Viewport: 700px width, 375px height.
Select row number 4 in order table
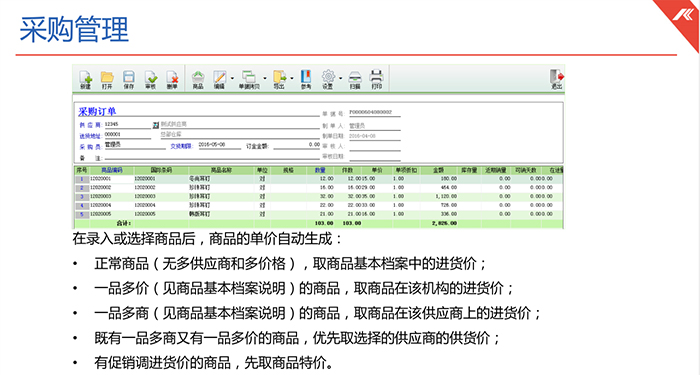82,206
